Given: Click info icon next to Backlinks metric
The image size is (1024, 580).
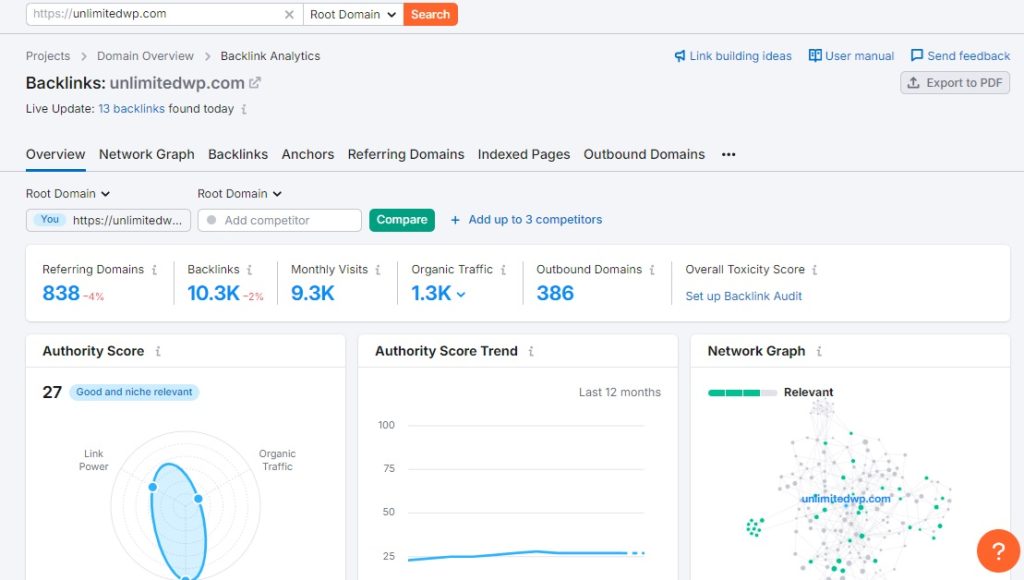Looking at the screenshot, I should 249,270.
